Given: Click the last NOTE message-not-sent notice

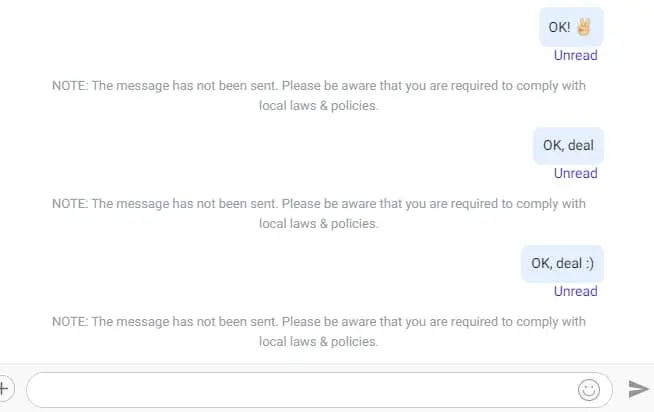Looking at the screenshot, I should click(319, 332).
